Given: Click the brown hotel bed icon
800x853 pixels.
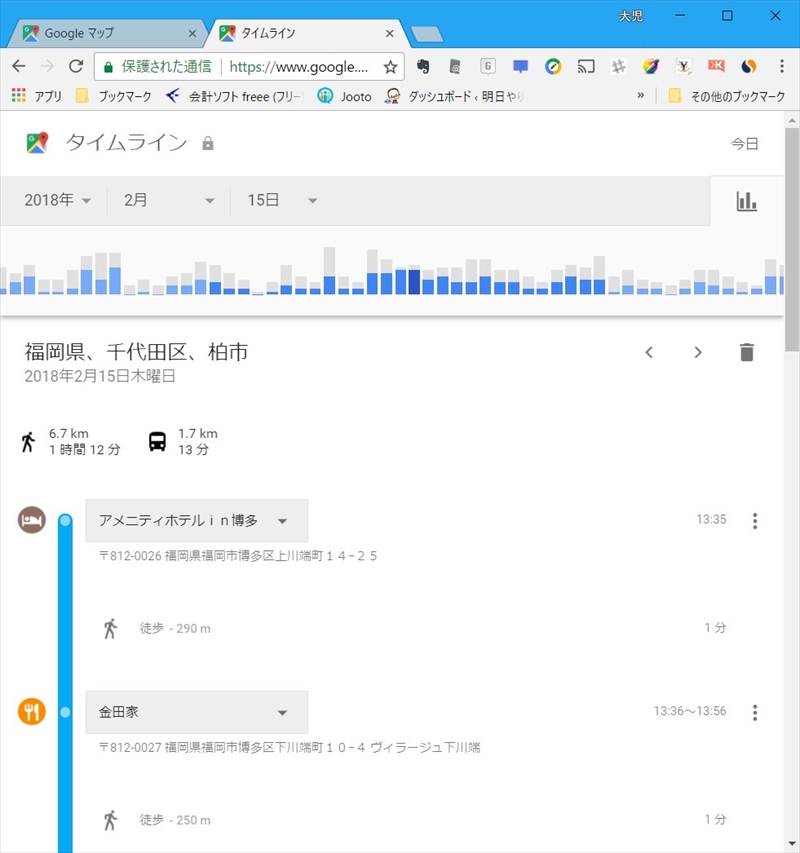Looking at the screenshot, I should tap(32, 520).
